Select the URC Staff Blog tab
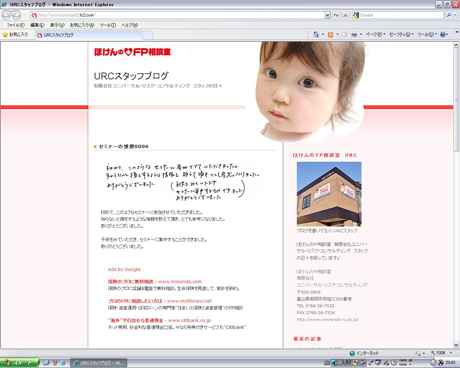Viewport: 460px width, 368px height. pyautogui.click(x=89, y=35)
